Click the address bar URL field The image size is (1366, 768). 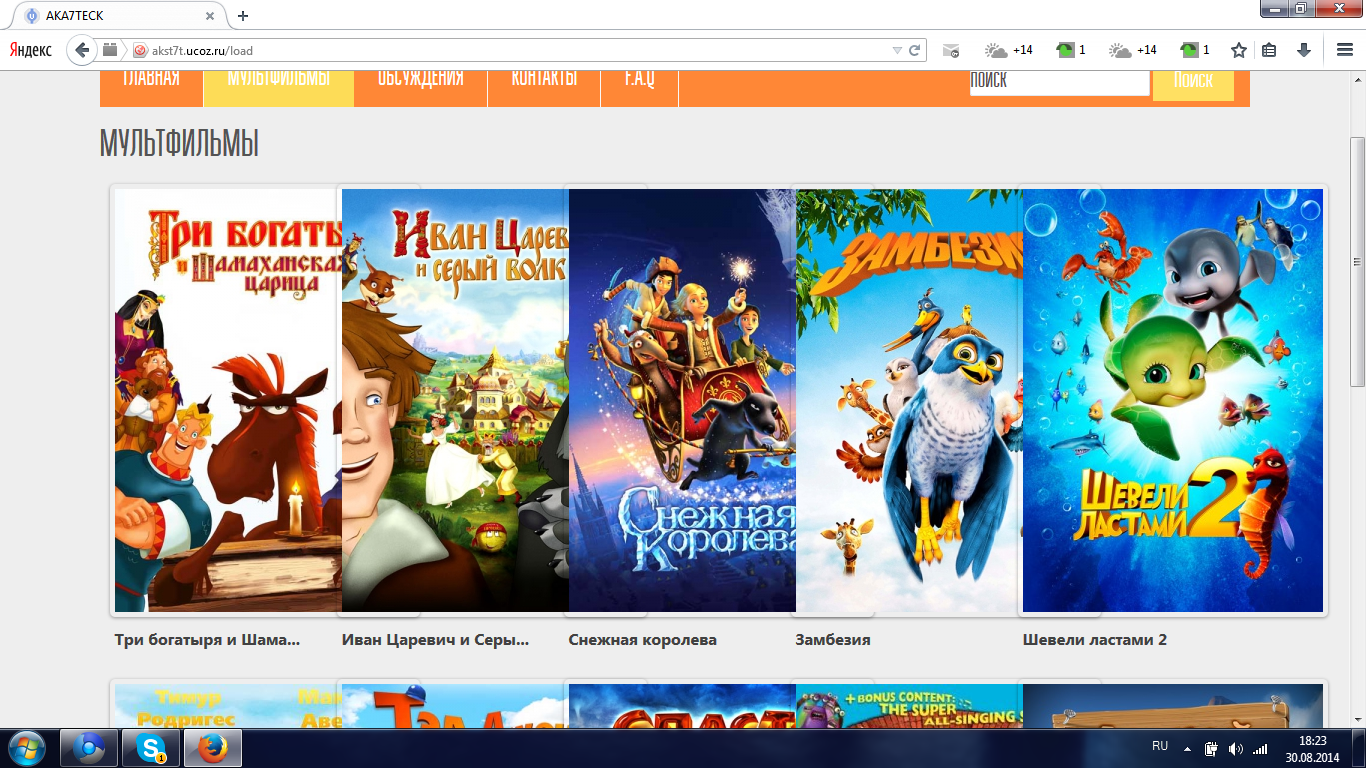pos(520,50)
